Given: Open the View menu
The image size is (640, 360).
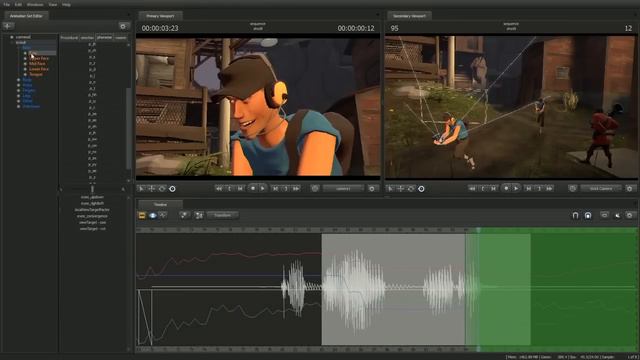Looking at the screenshot, I should tap(53, 4).
